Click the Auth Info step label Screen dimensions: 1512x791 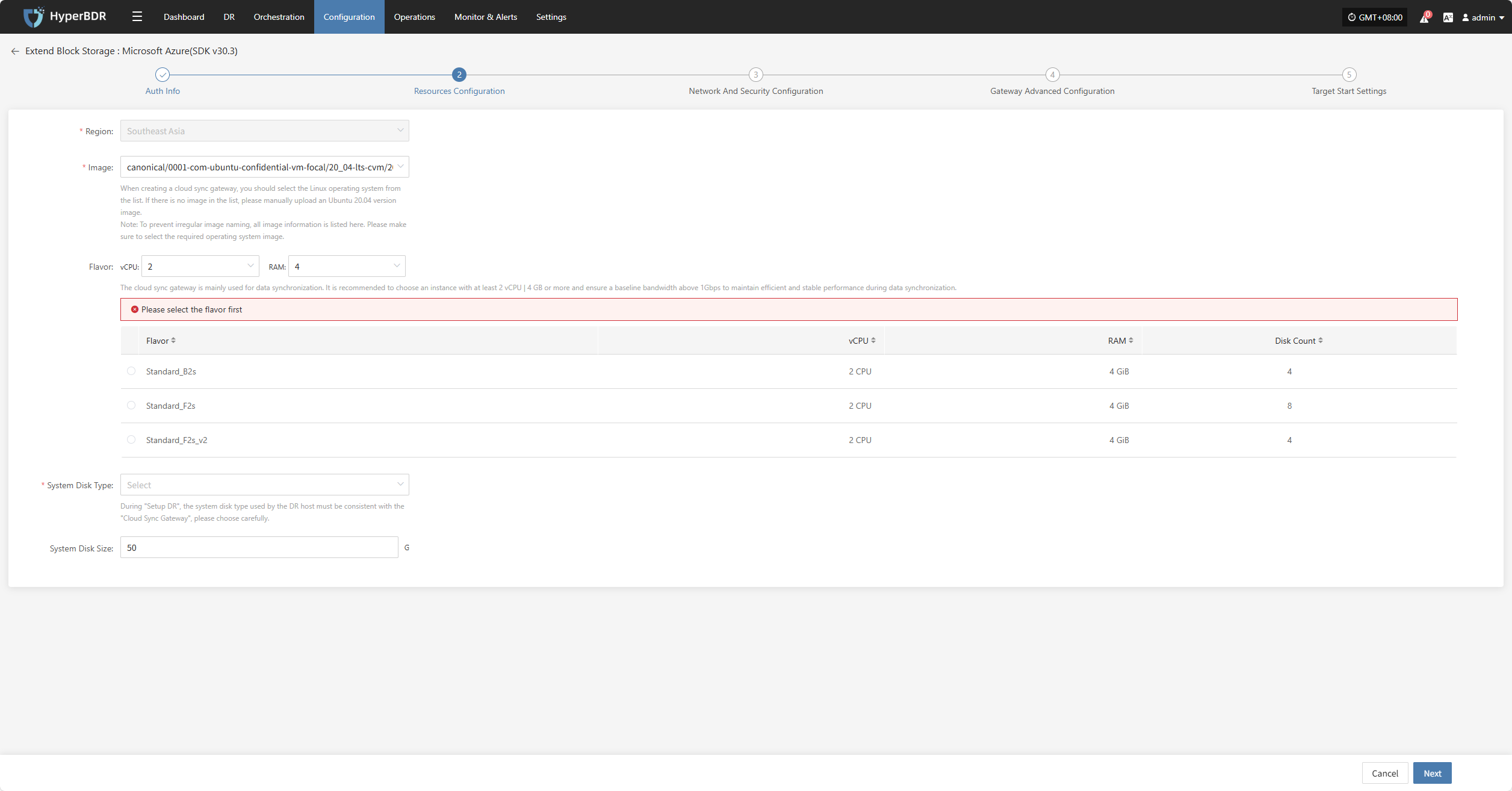(x=163, y=91)
